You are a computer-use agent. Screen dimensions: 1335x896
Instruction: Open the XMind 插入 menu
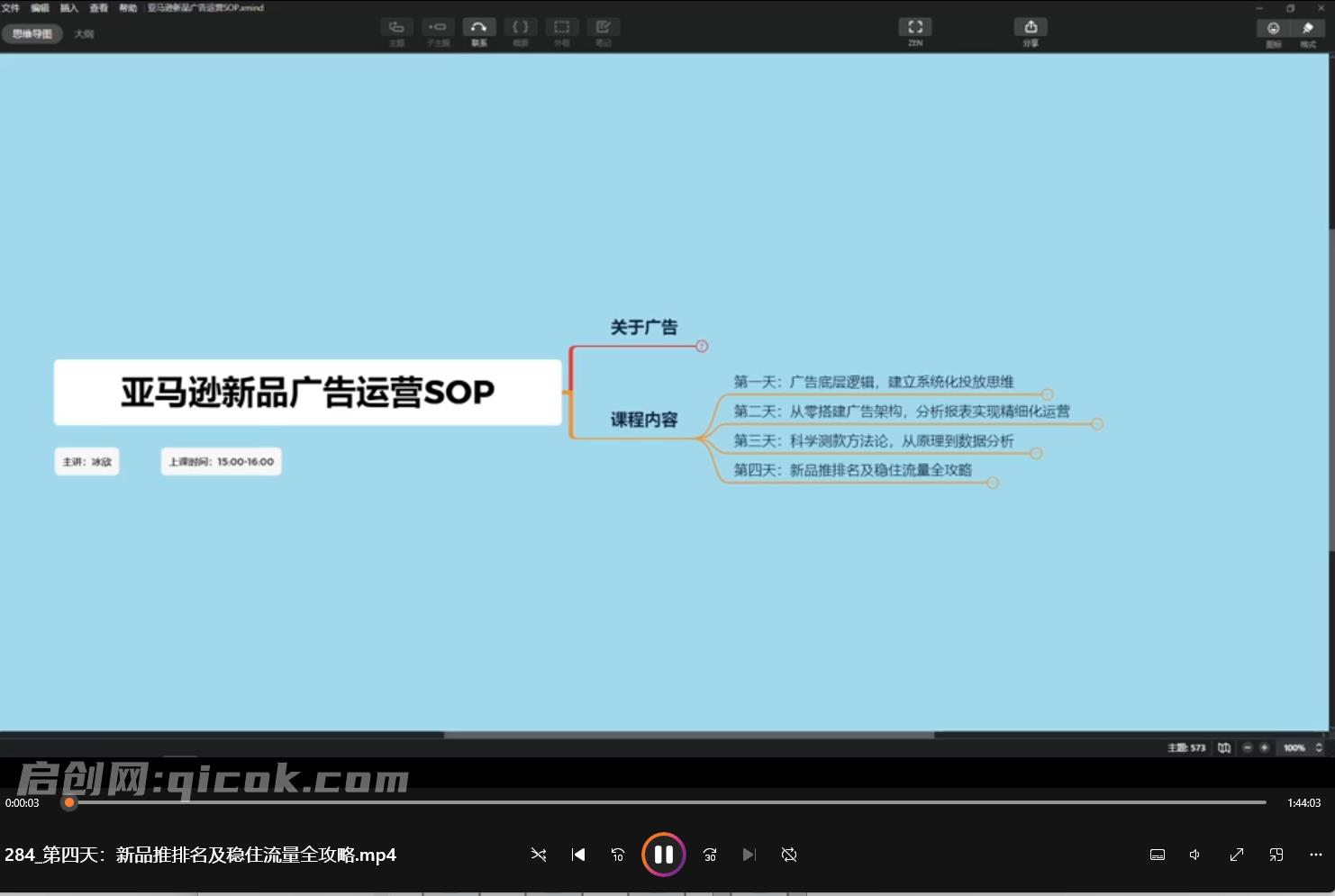[69, 7]
